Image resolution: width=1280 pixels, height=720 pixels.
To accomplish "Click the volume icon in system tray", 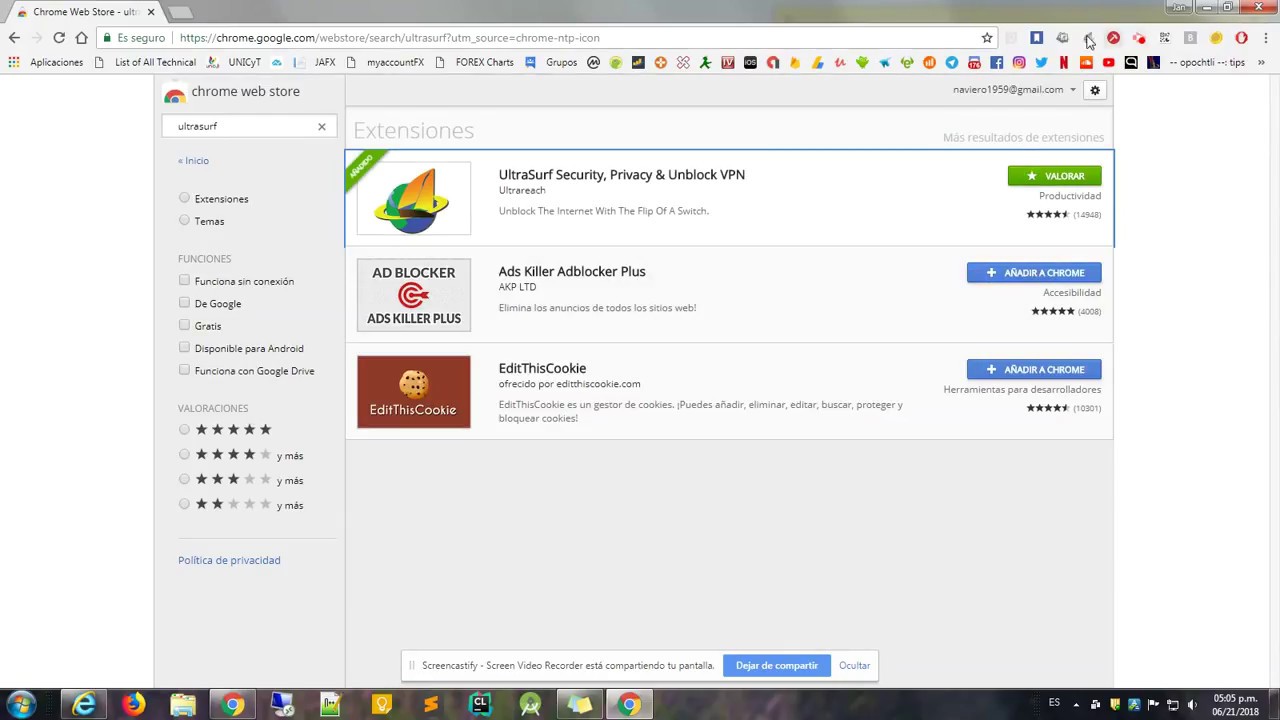I will coord(1192,704).
